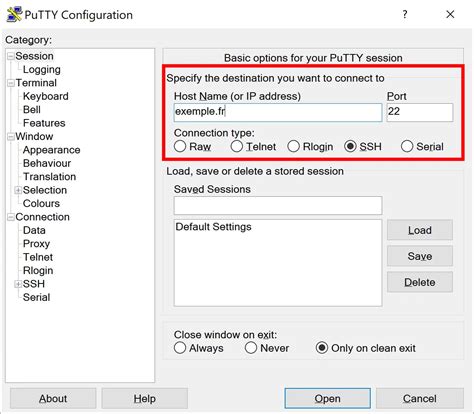Click the About button
Viewport: 474px width, 414px height.
(x=53, y=398)
